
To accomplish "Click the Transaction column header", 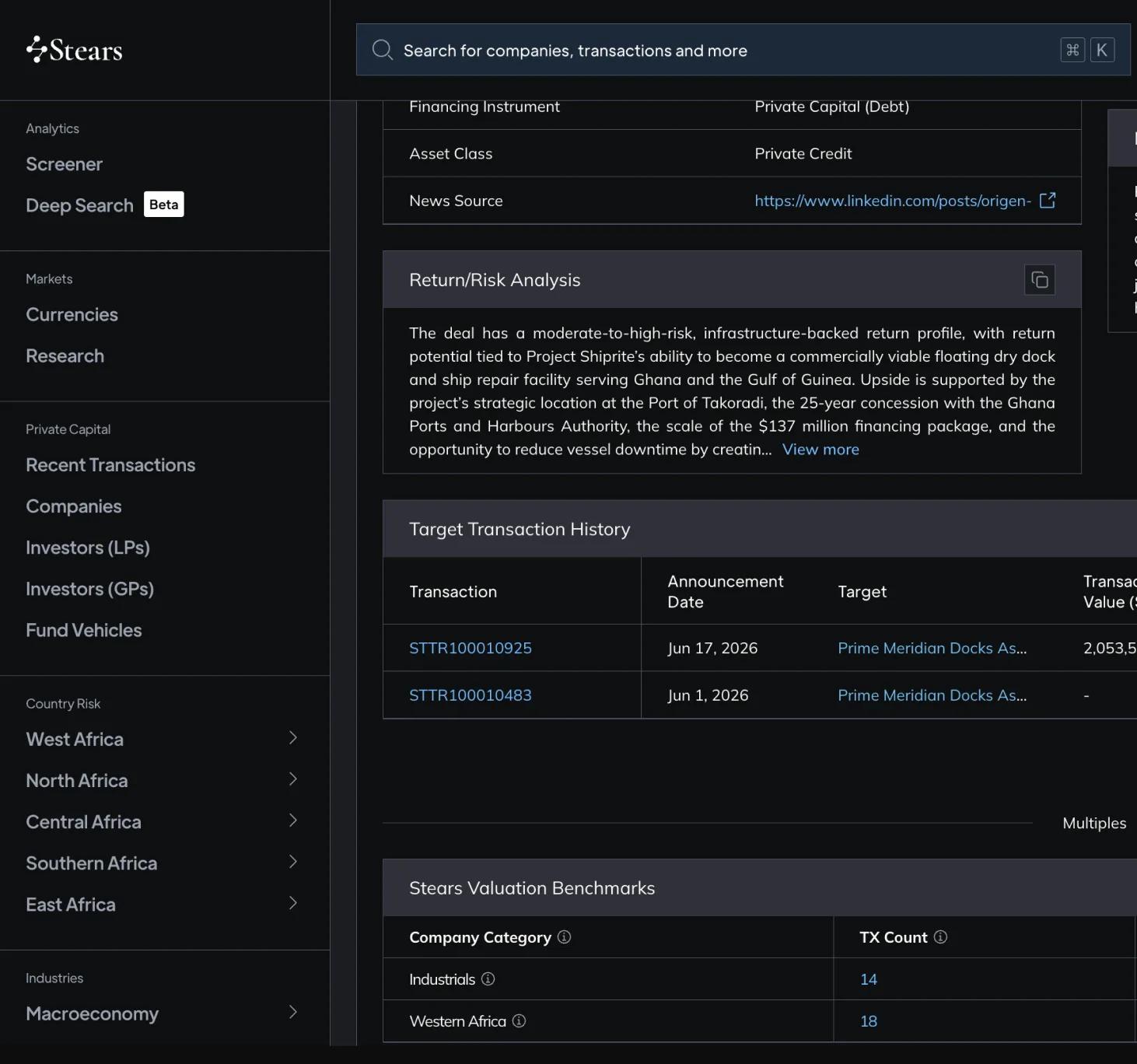I will click(x=453, y=591).
